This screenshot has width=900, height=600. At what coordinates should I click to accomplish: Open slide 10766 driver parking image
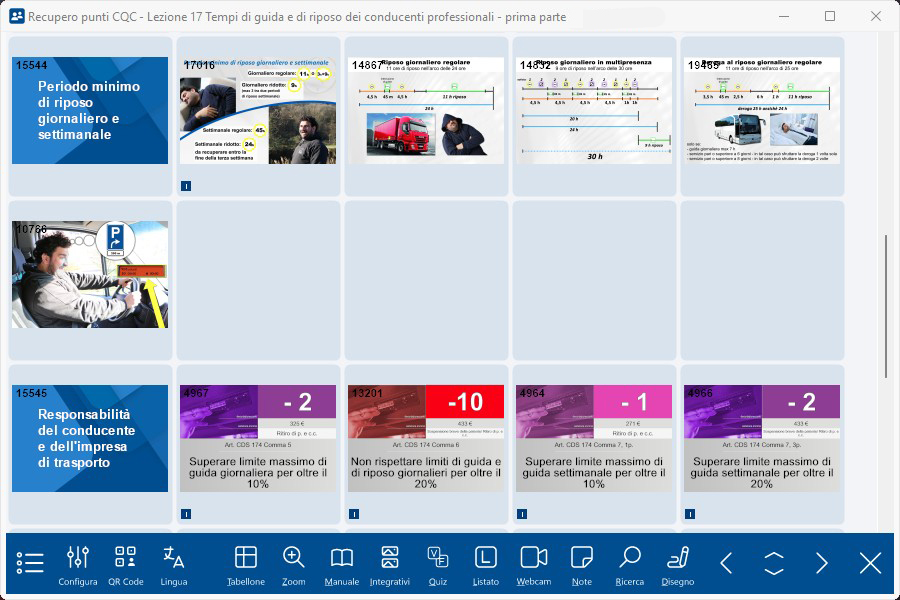[90, 274]
